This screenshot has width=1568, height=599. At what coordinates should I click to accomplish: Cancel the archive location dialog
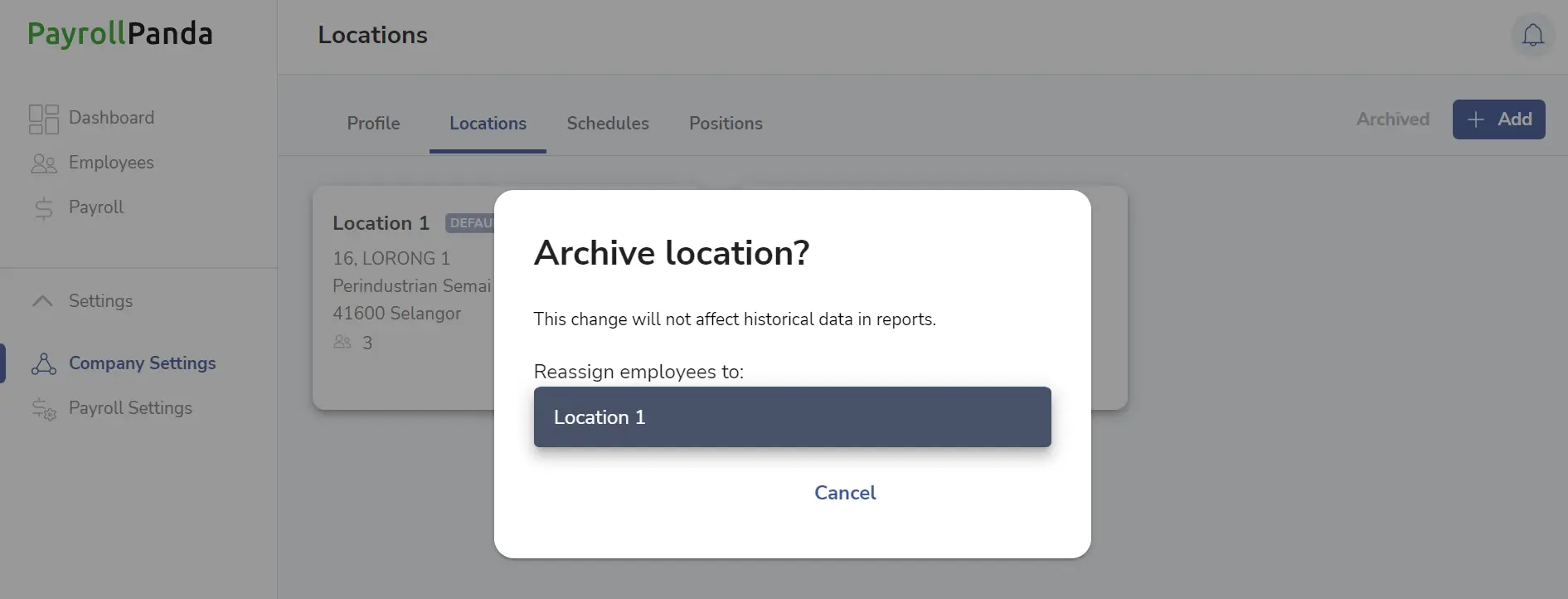pos(845,493)
